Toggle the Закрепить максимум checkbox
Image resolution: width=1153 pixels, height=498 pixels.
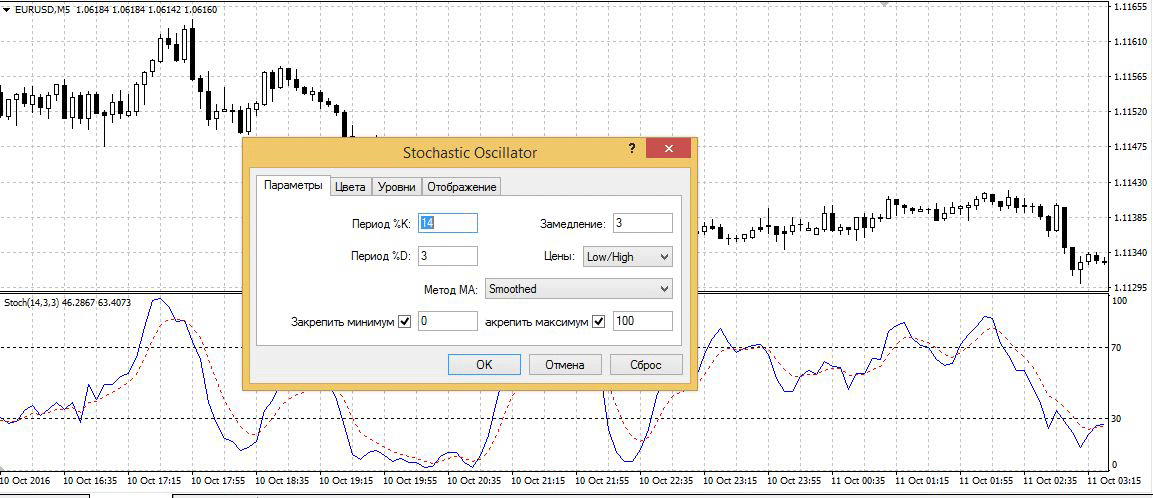[x=599, y=322]
